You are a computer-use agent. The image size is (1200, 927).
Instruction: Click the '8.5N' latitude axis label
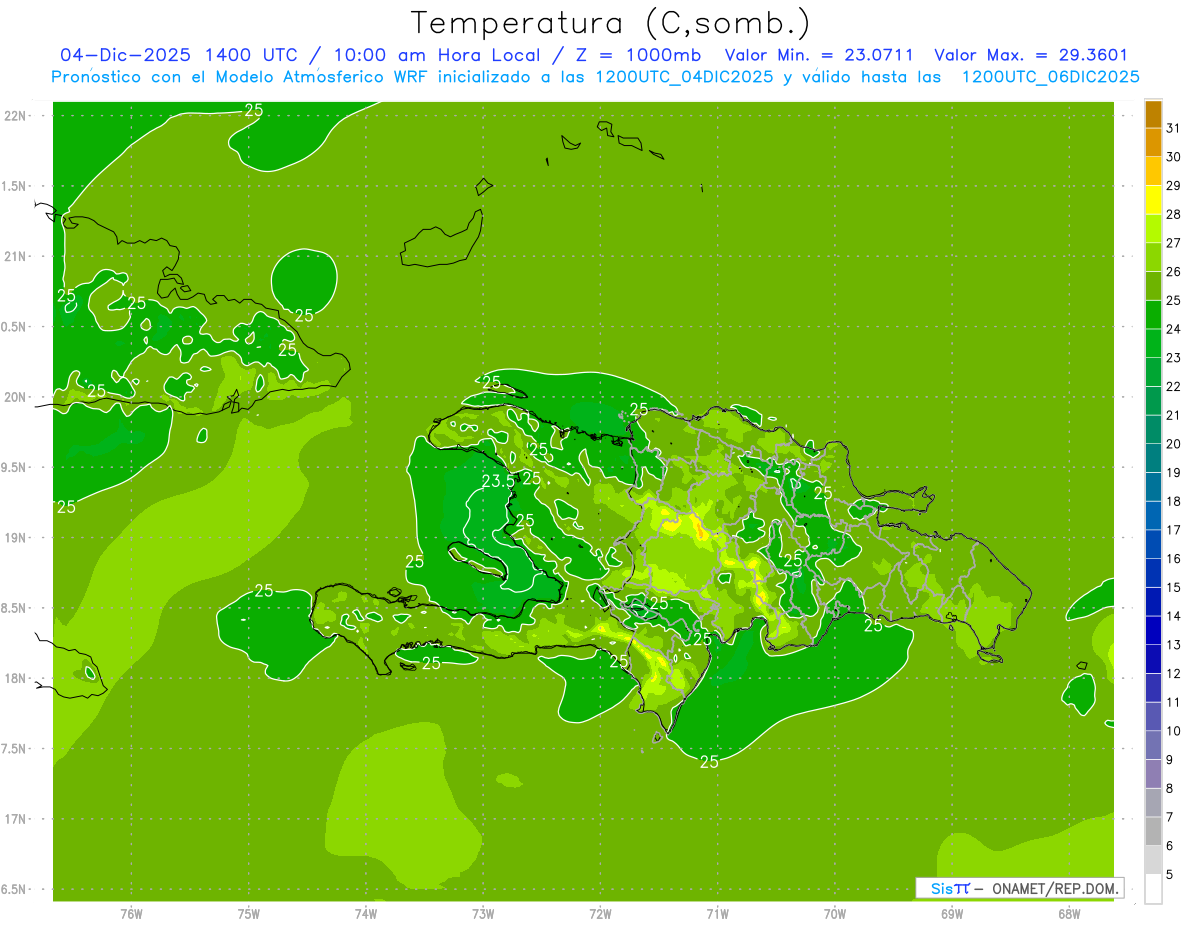[x=14, y=608]
